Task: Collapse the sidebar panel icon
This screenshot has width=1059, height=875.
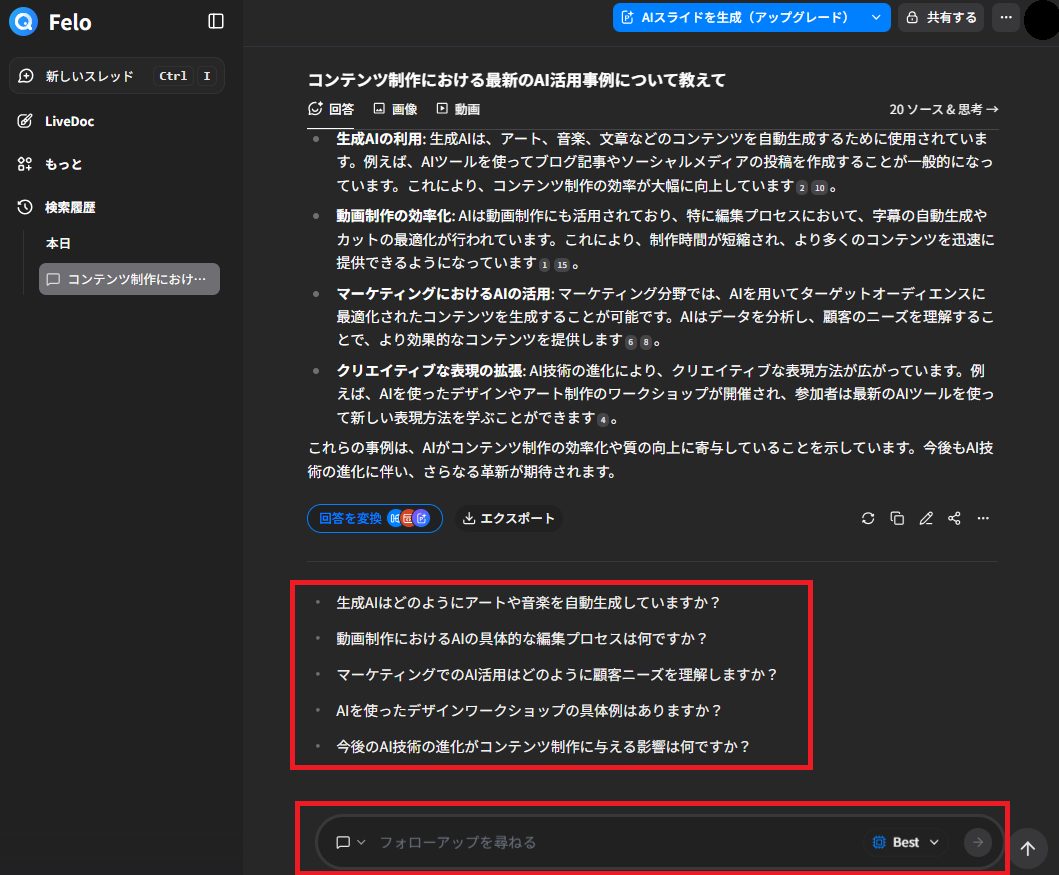Action: tap(216, 21)
